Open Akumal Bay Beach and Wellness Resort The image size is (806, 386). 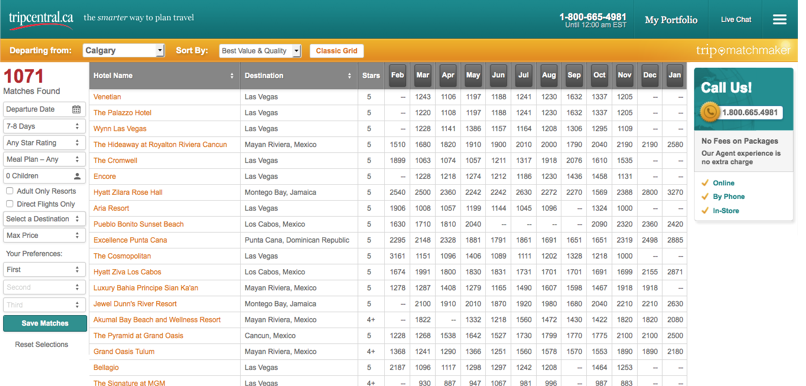pyautogui.click(x=157, y=320)
